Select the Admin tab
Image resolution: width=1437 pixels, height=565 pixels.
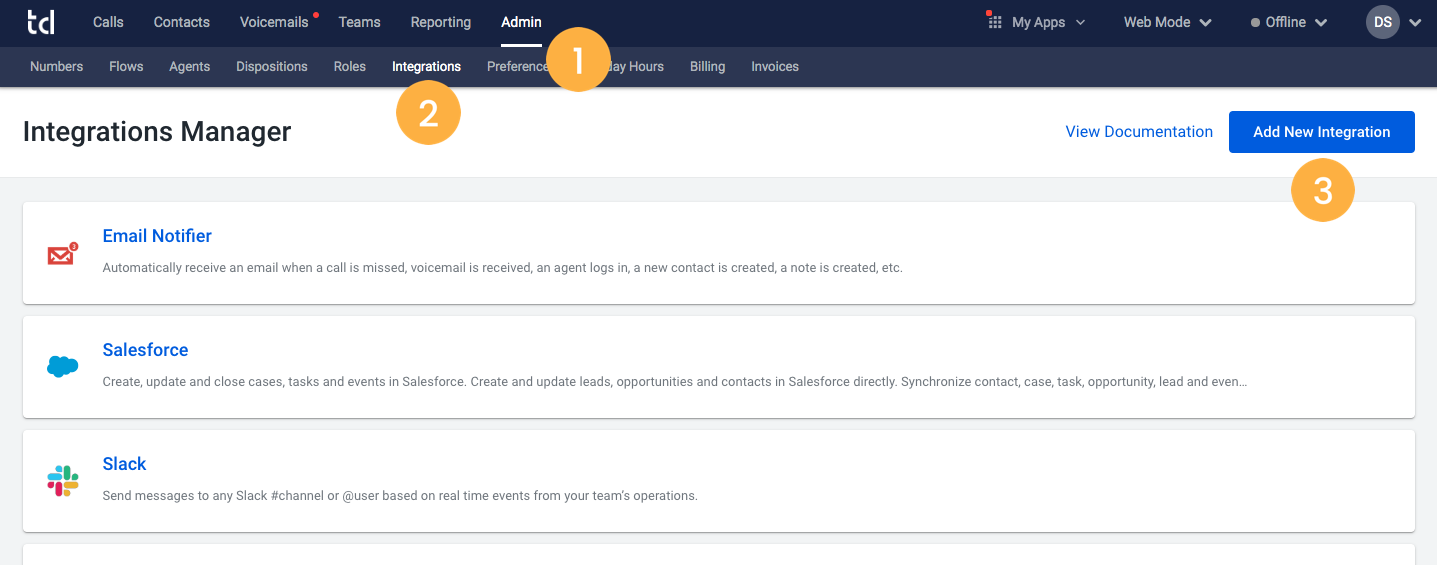(521, 22)
